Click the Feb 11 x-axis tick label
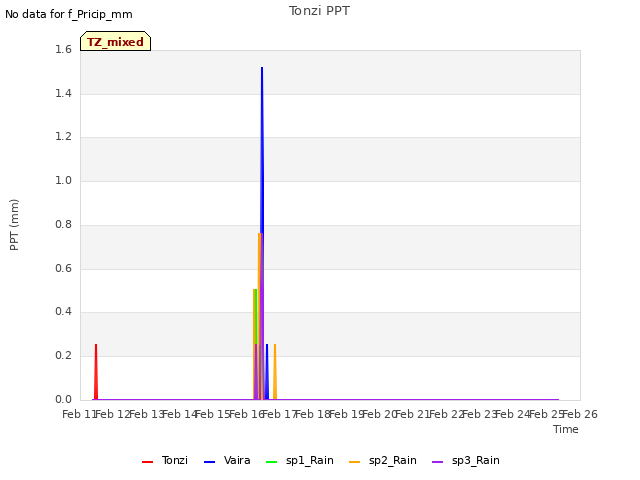Image resolution: width=640 pixels, height=480 pixels. 80,415
